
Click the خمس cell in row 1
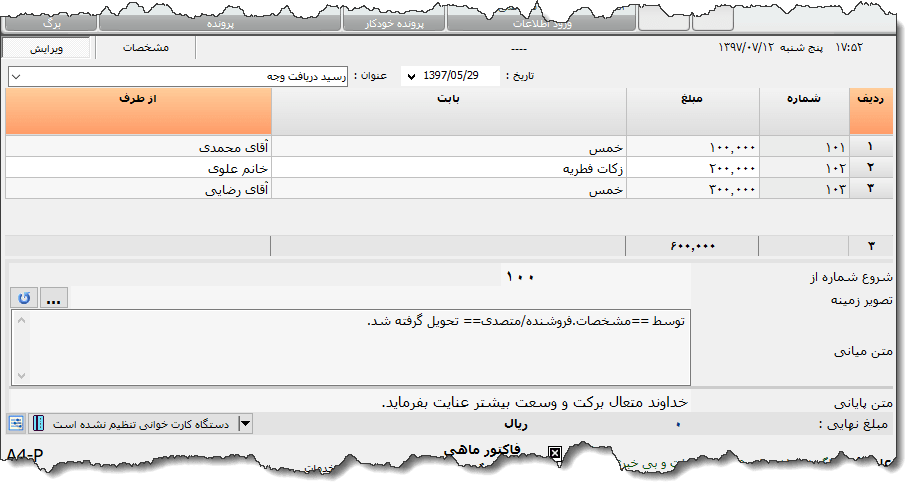tap(449, 147)
